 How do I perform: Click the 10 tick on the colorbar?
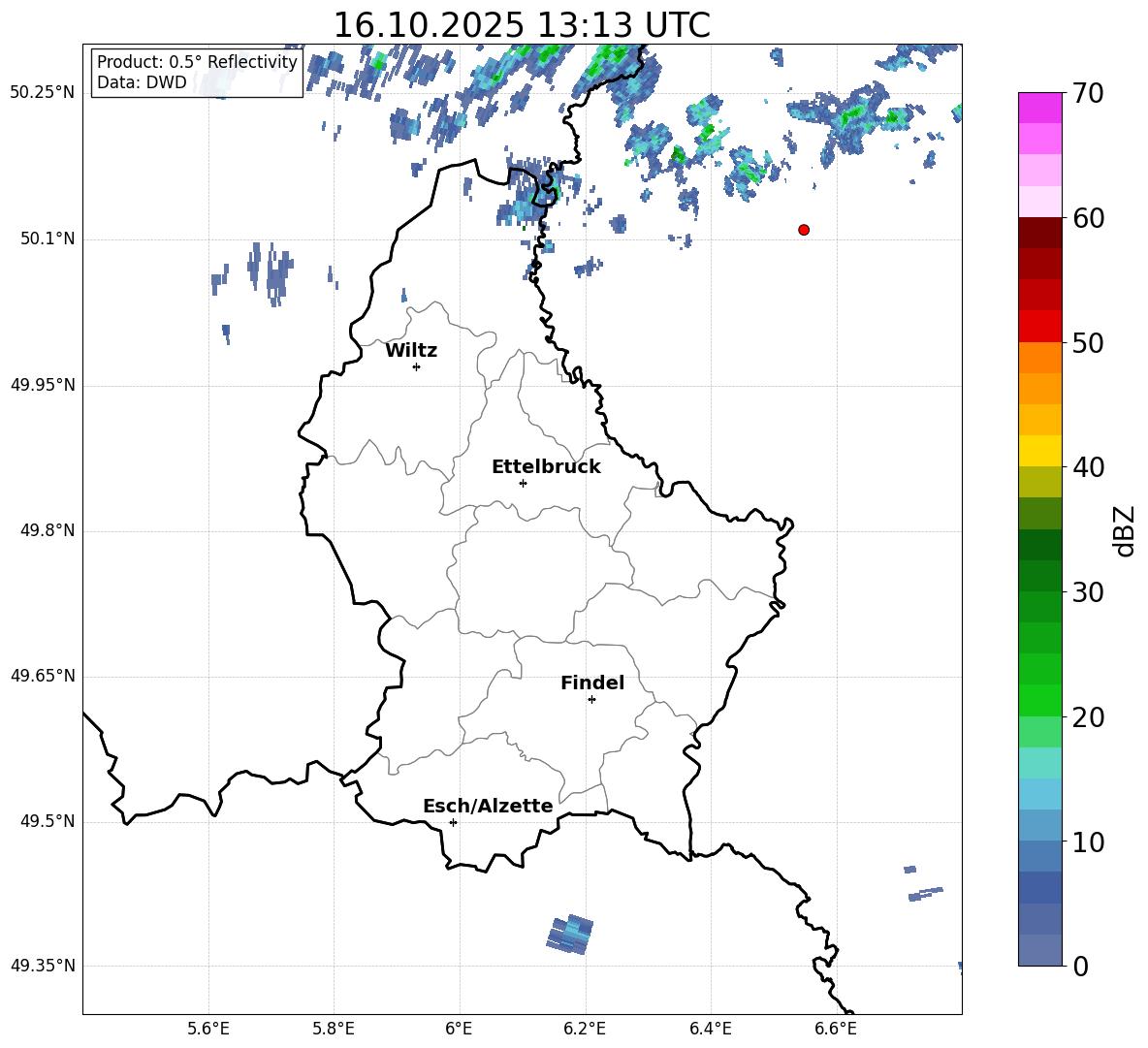[1088, 842]
